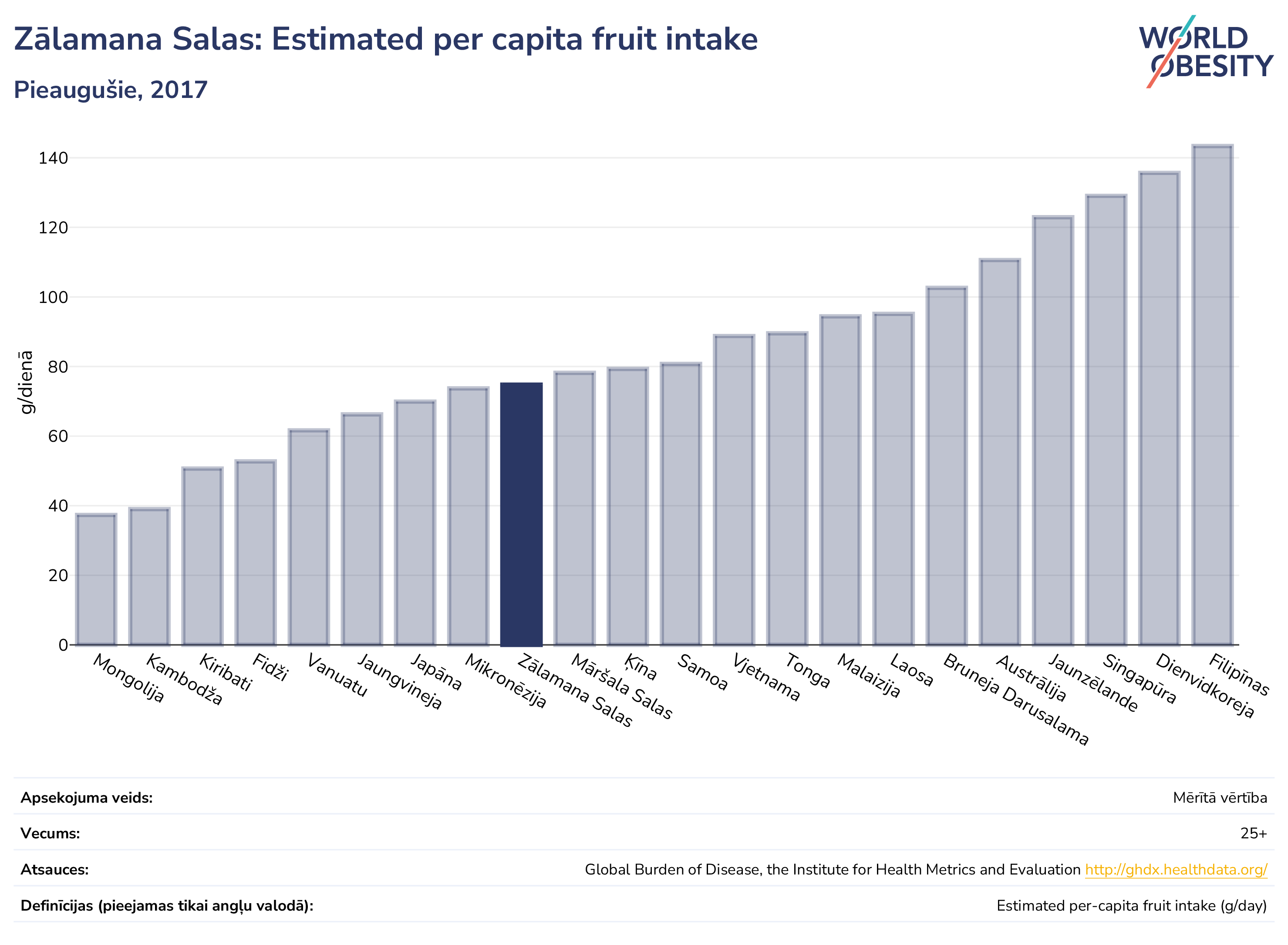Select the Kambodža bar

[149, 577]
